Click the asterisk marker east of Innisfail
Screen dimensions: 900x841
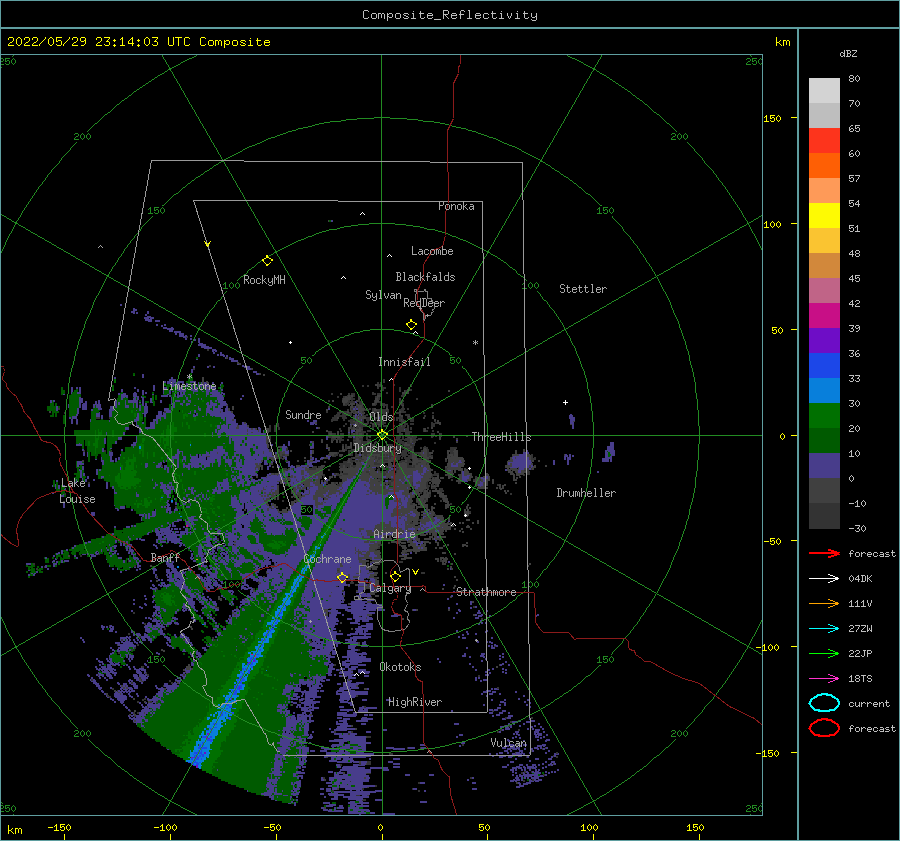click(475, 343)
